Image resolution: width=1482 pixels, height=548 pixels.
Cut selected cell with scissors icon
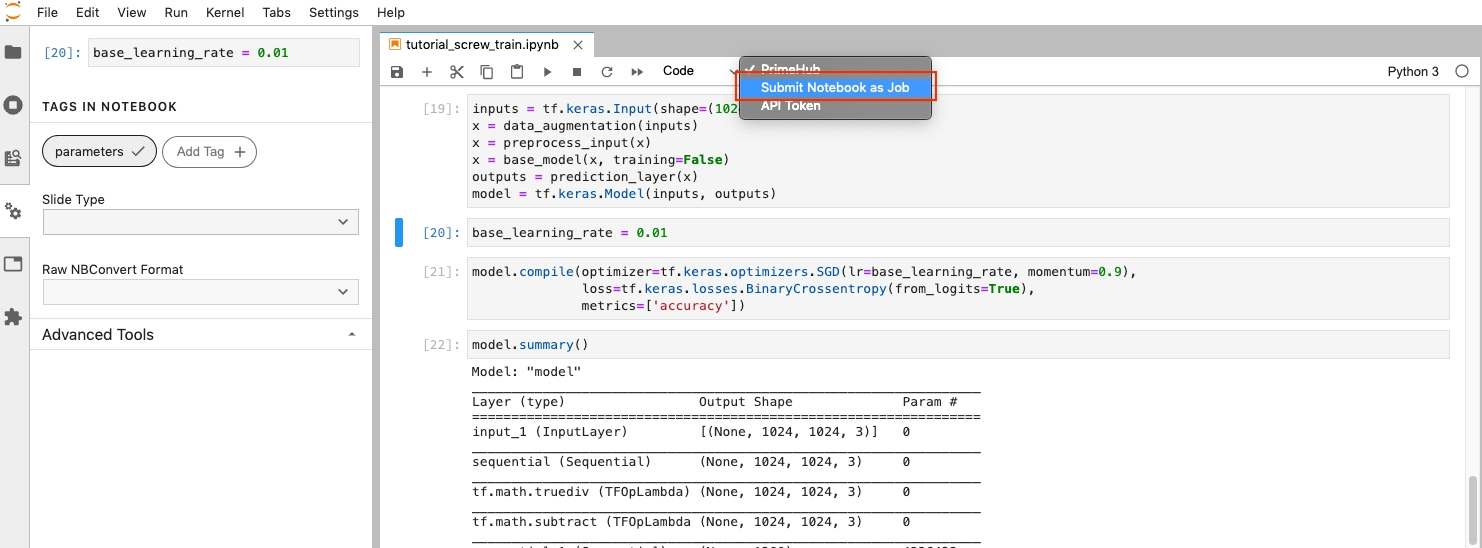tap(457, 72)
